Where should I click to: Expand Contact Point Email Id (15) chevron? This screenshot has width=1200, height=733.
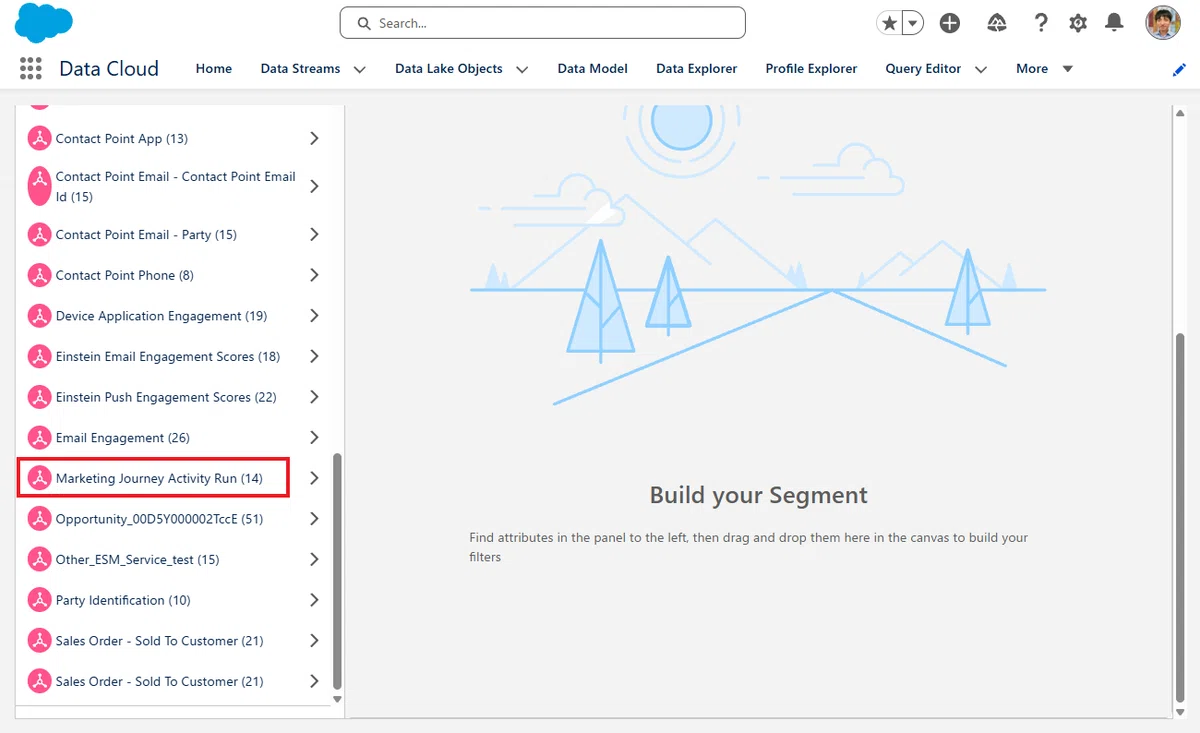coord(314,186)
